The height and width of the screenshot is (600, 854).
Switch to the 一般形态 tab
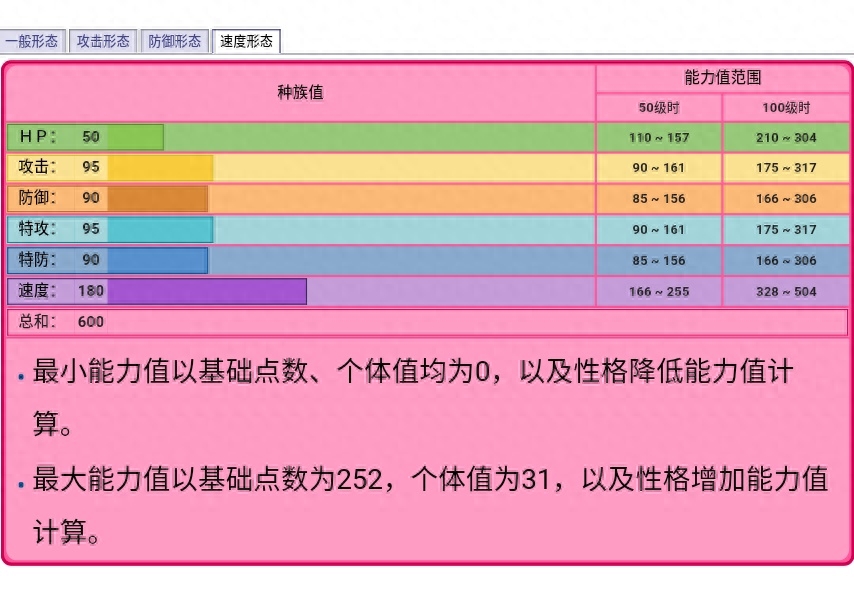coord(33,41)
